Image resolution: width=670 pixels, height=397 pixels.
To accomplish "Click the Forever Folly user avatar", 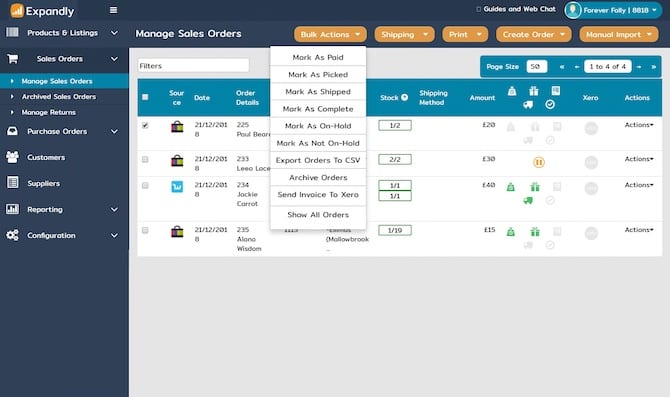I will (573, 10).
